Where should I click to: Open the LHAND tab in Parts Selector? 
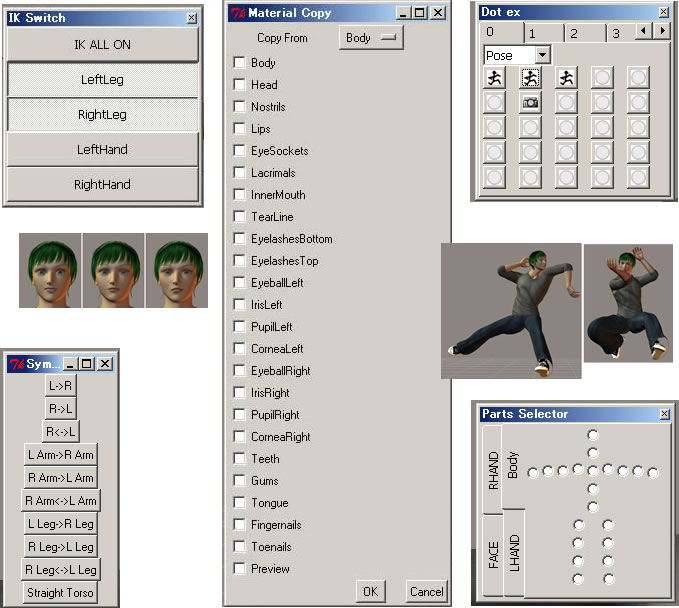coord(514,552)
